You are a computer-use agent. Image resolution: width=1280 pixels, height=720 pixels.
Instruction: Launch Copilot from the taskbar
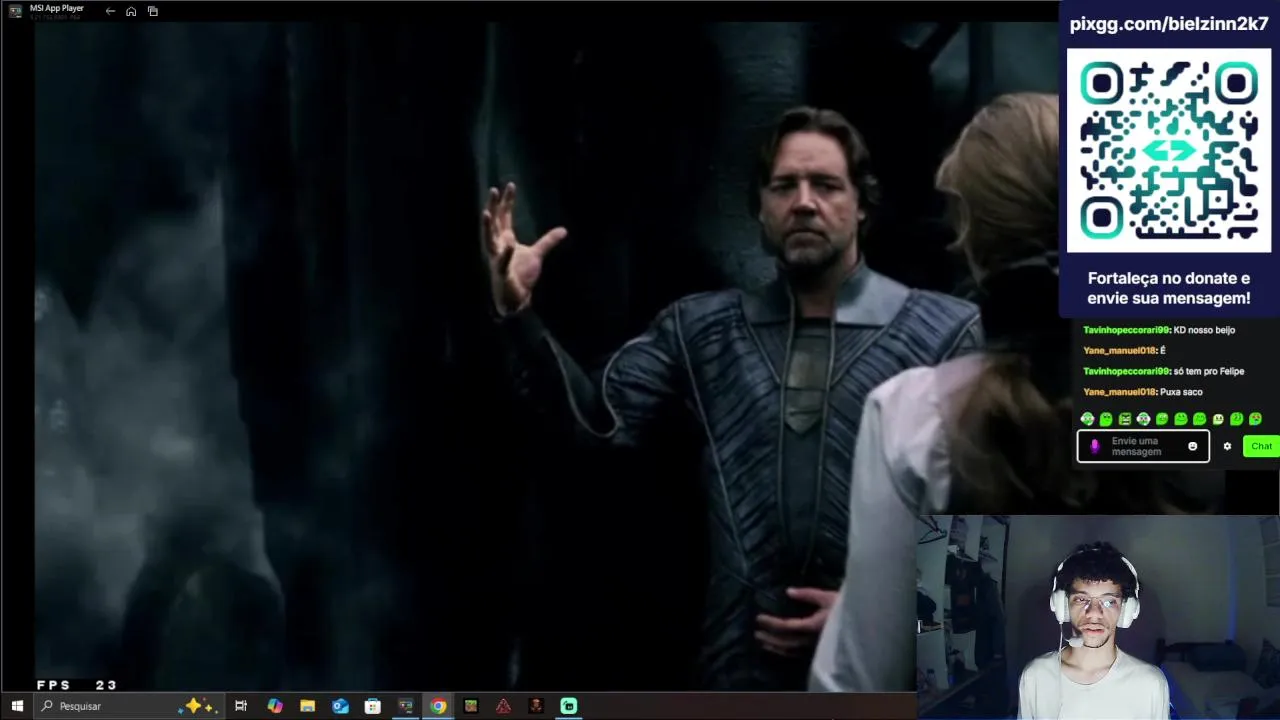pos(275,706)
